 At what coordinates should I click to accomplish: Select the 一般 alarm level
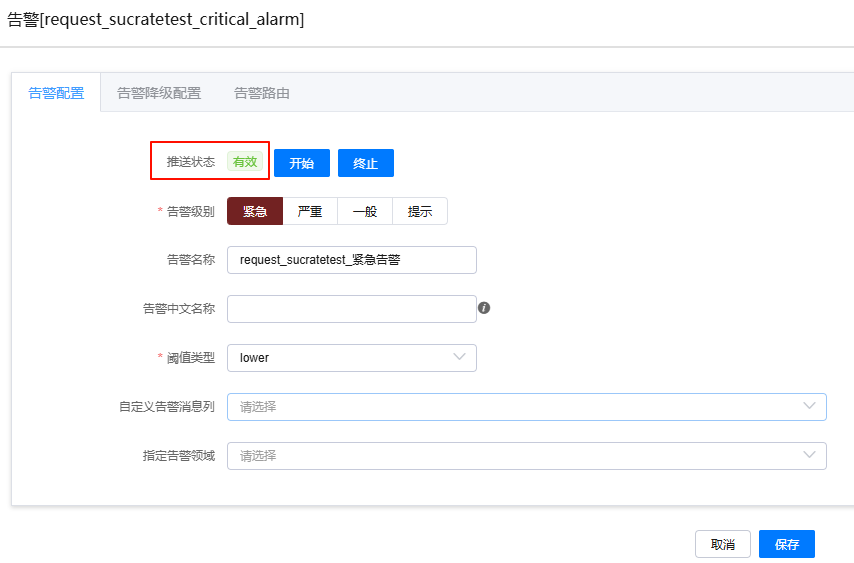click(365, 211)
